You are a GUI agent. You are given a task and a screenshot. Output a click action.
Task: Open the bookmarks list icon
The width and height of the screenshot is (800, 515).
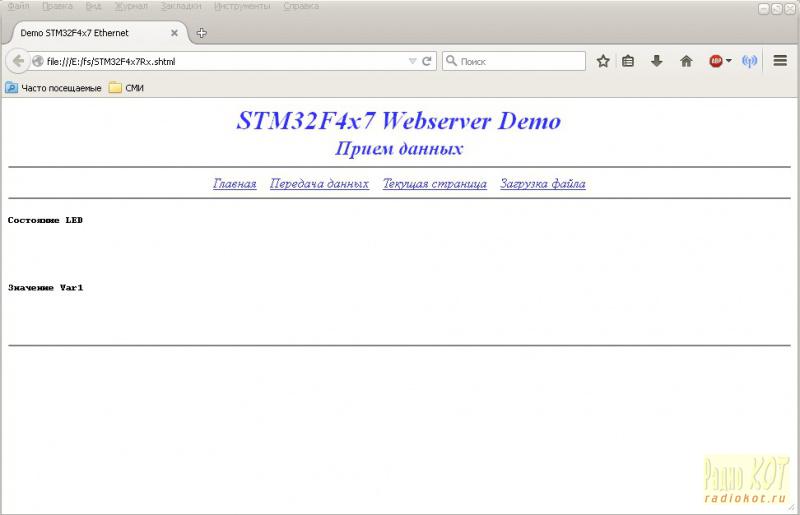click(x=629, y=61)
